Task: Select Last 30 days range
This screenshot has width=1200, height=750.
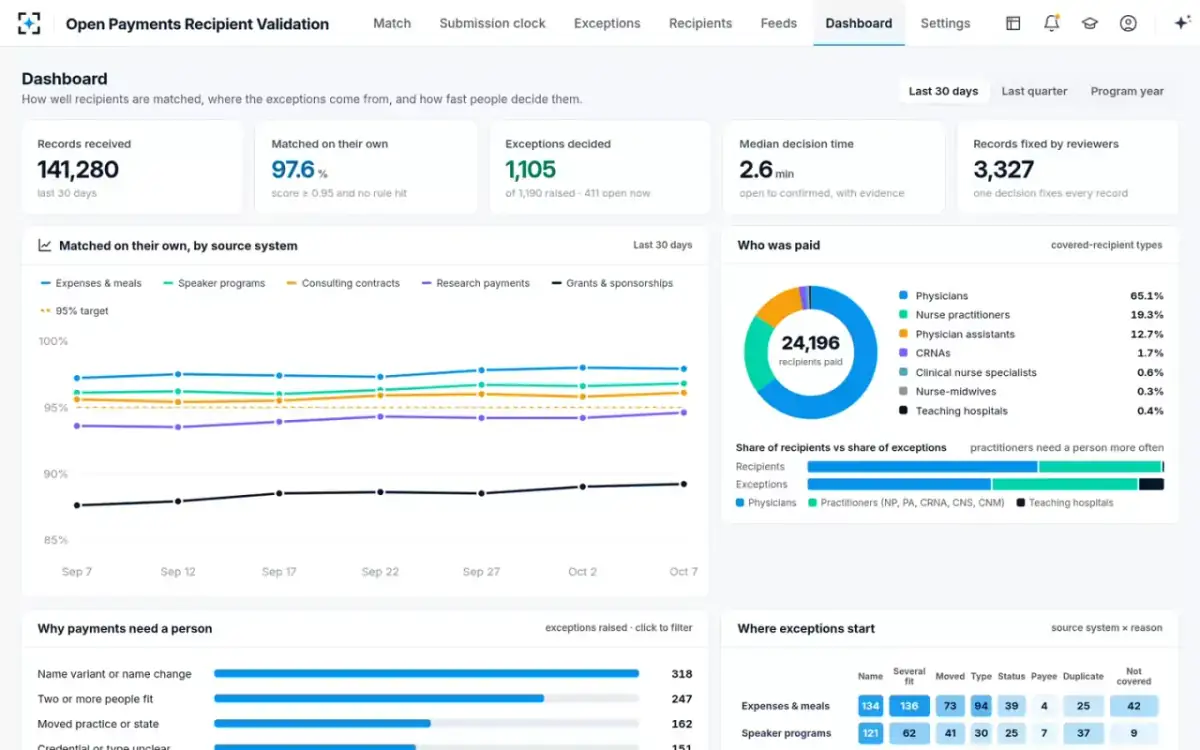Action: pyautogui.click(x=943, y=91)
